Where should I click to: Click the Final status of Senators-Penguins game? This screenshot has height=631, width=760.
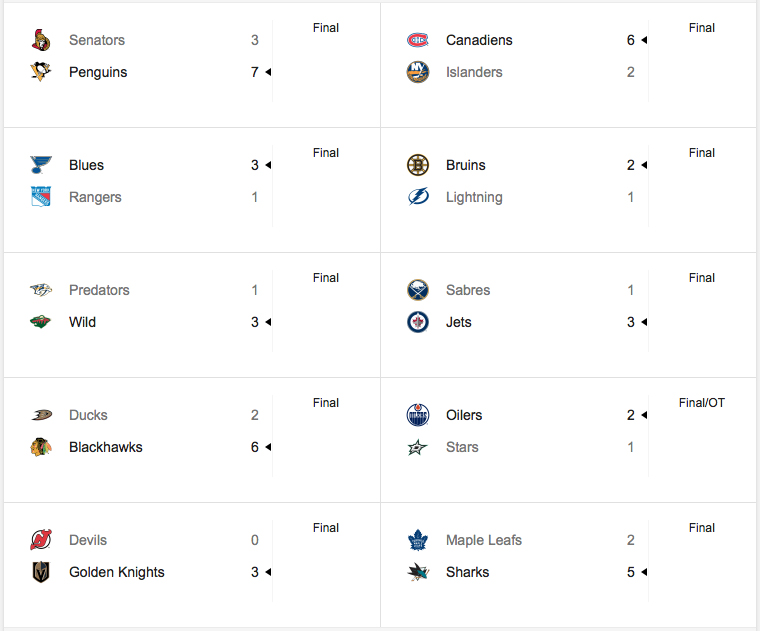(326, 28)
